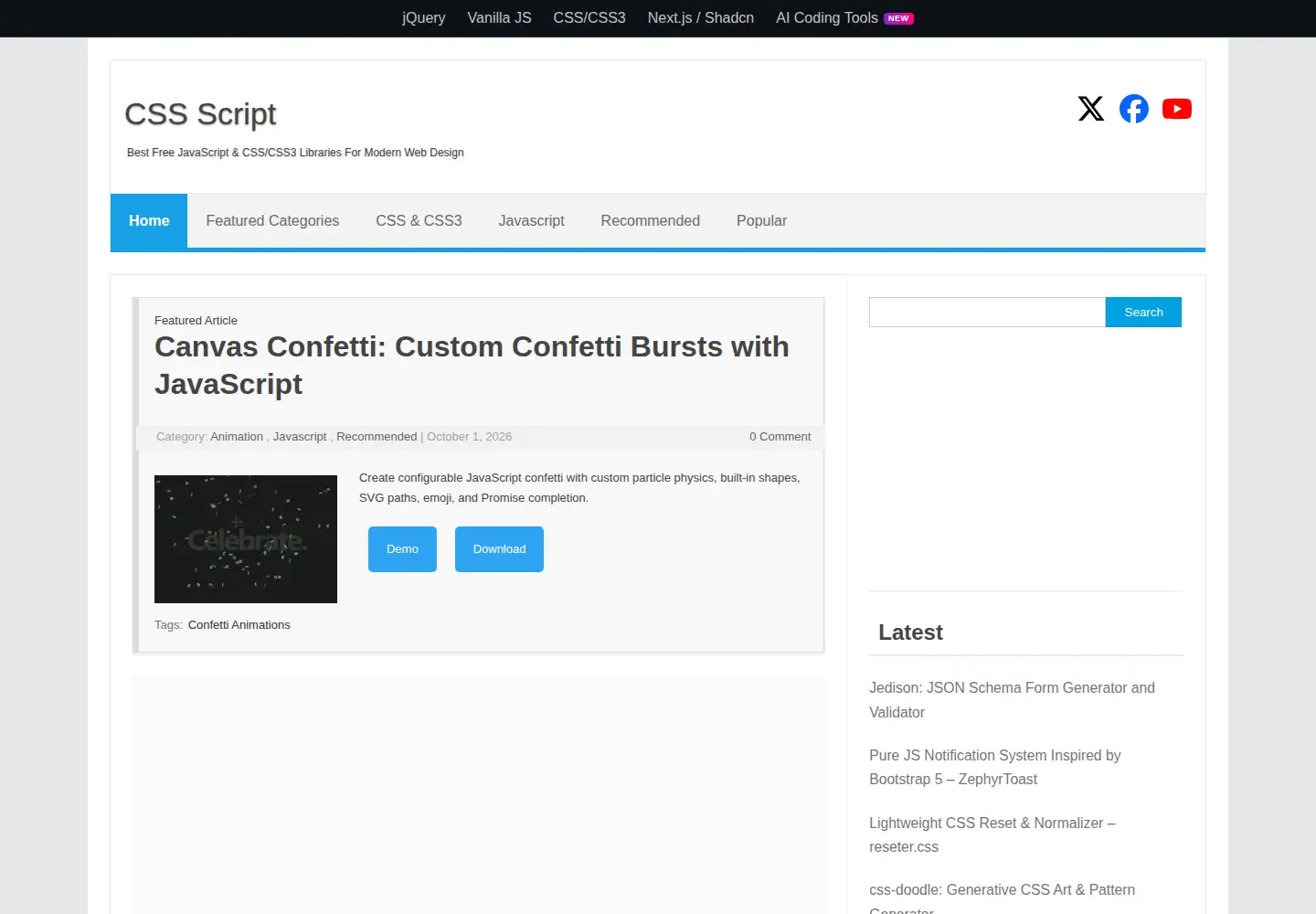Focus the search input field
The height and width of the screenshot is (914, 1316).
pyautogui.click(x=987, y=312)
